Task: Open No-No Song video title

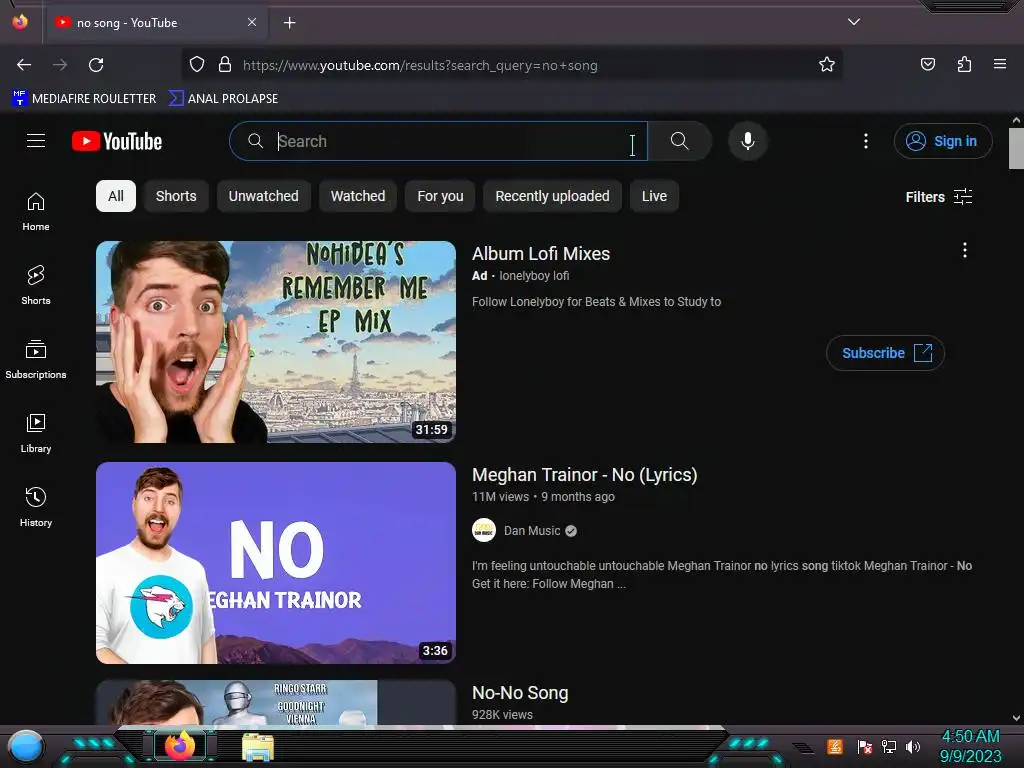Action: point(520,693)
